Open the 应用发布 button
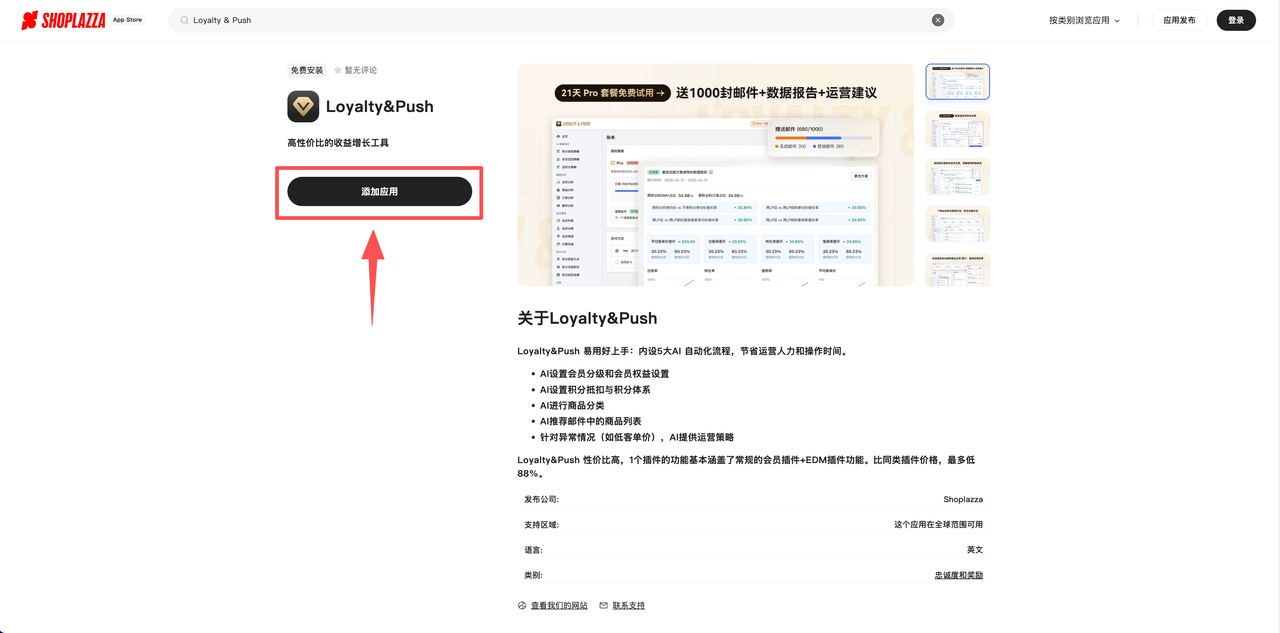This screenshot has width=1280, height=633. (1179, 20)
